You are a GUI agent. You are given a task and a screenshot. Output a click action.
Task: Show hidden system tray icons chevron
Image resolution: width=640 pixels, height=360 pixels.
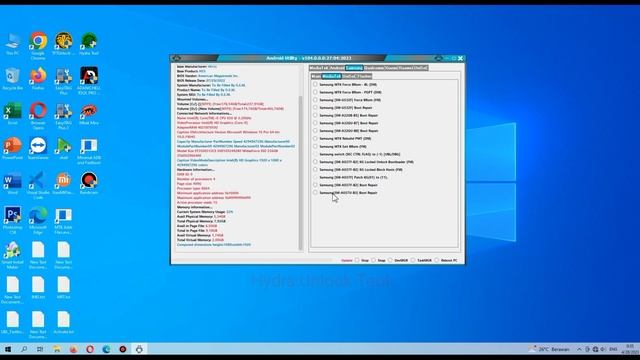tap(579, 349)
